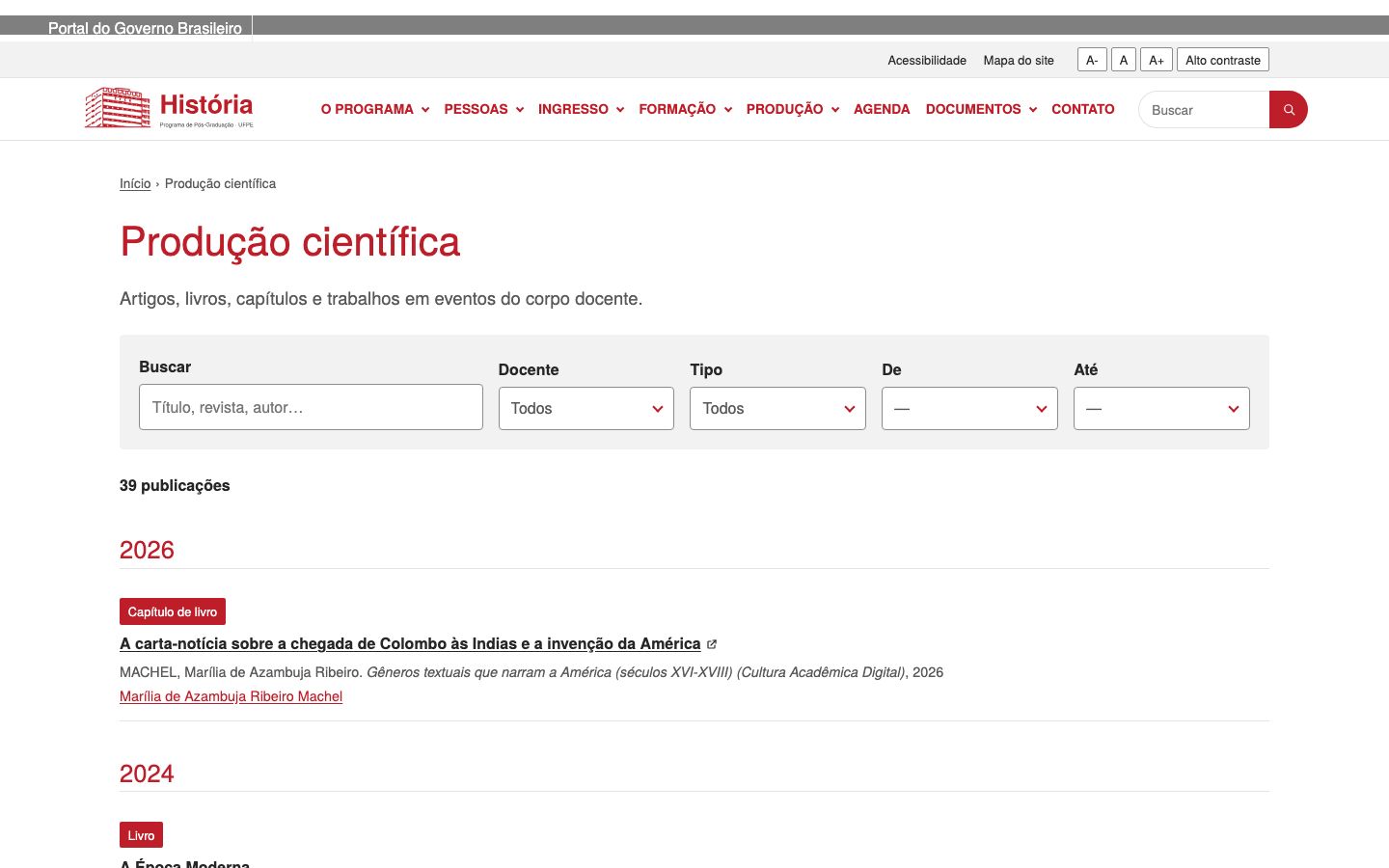
Task: Expand the PESSOAS menu
Action: pos(484,109)
